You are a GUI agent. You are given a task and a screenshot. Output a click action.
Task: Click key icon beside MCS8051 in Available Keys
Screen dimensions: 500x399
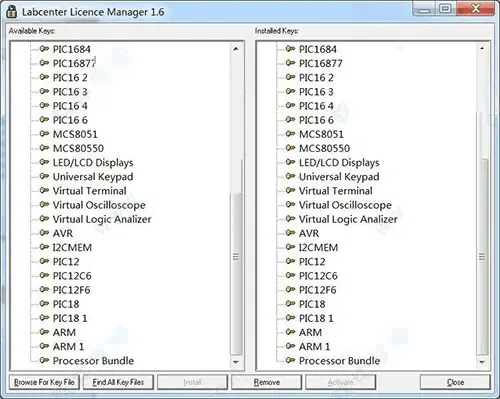point(44,134)
